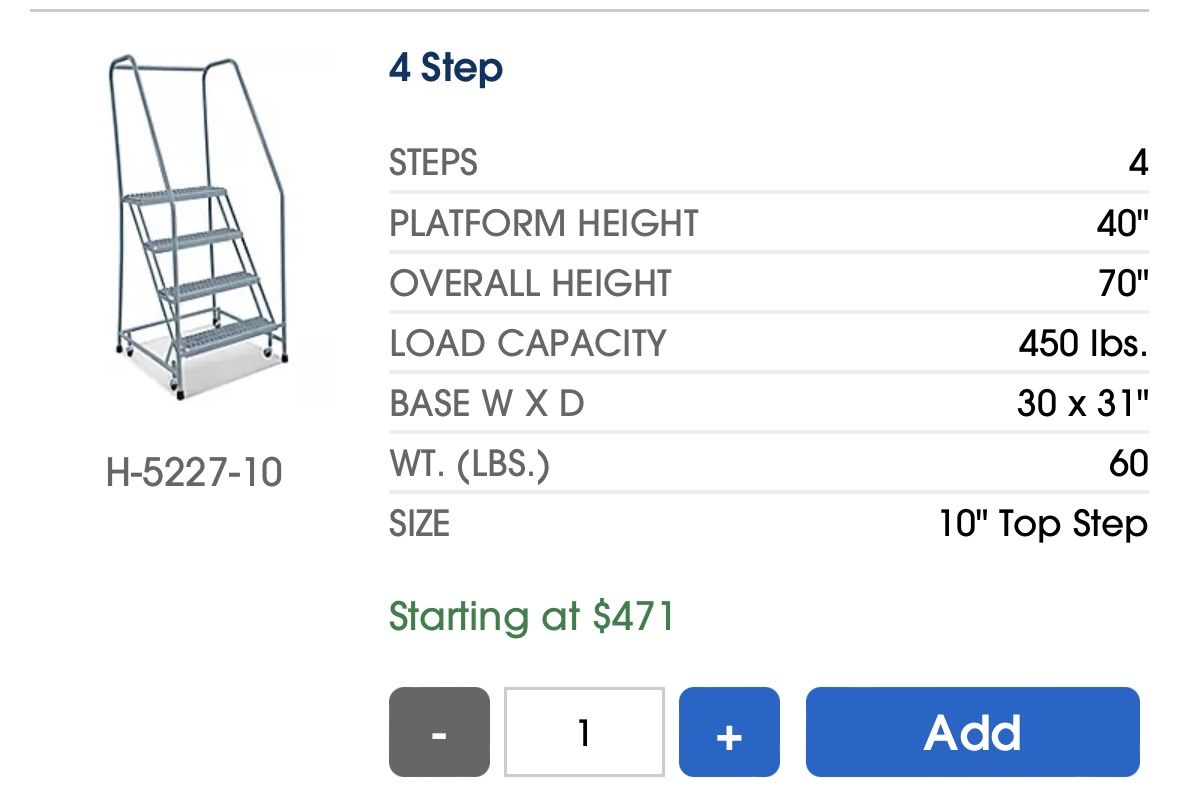This screenshot has height=806, width=1179.
Task: Click the 10" Top Step size value
Action: 1041,523
